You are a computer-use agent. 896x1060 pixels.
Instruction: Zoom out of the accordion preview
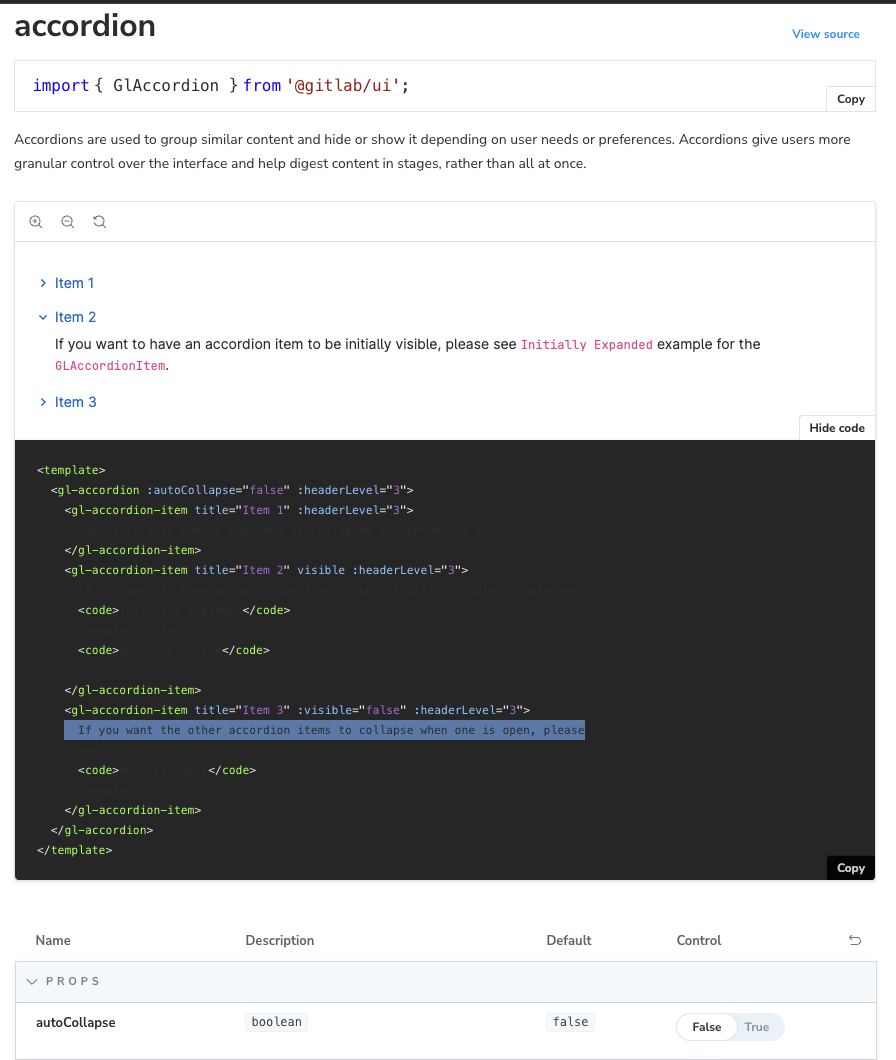67,221
